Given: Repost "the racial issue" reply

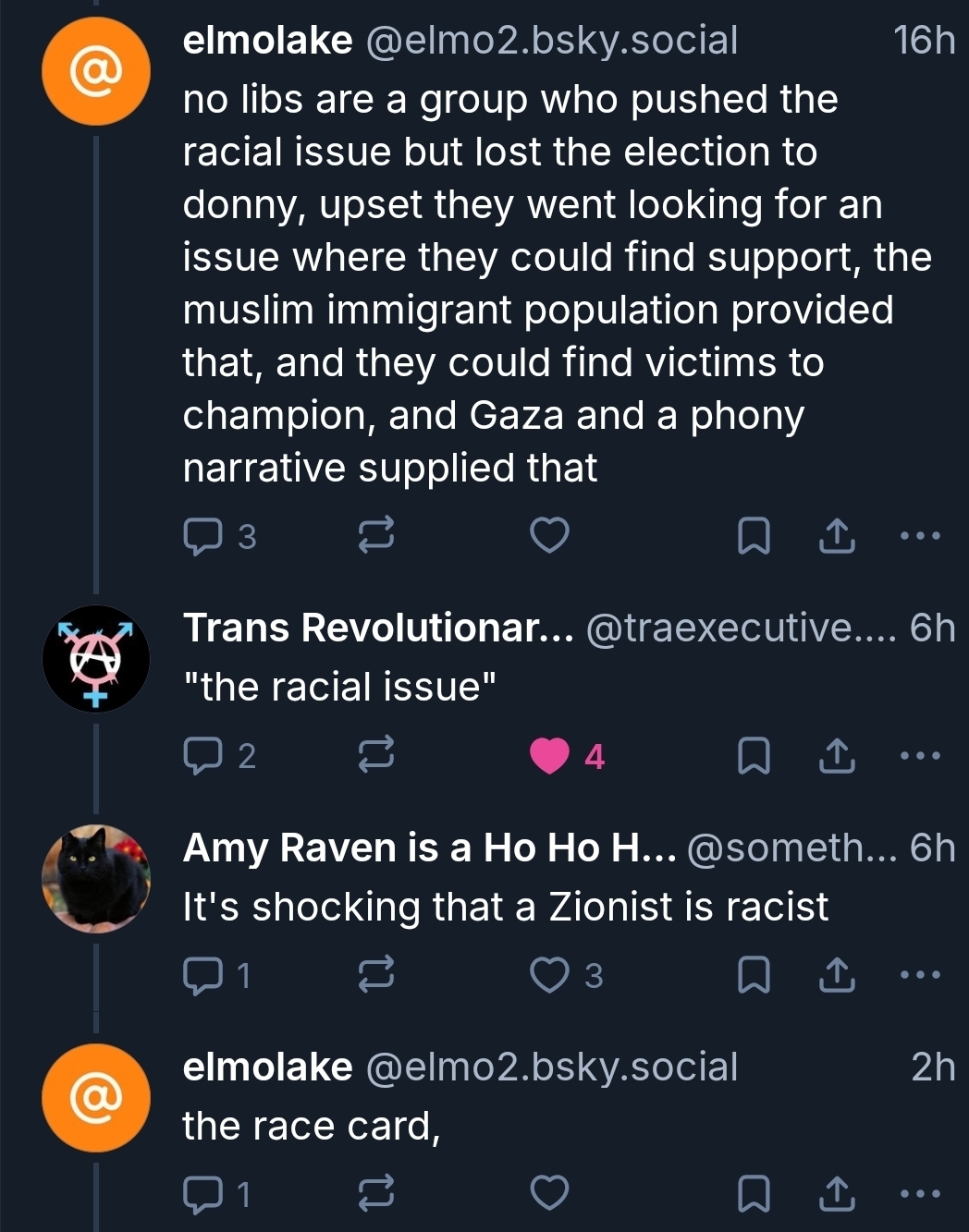Looking at the screenshot, I should point(376,756).
